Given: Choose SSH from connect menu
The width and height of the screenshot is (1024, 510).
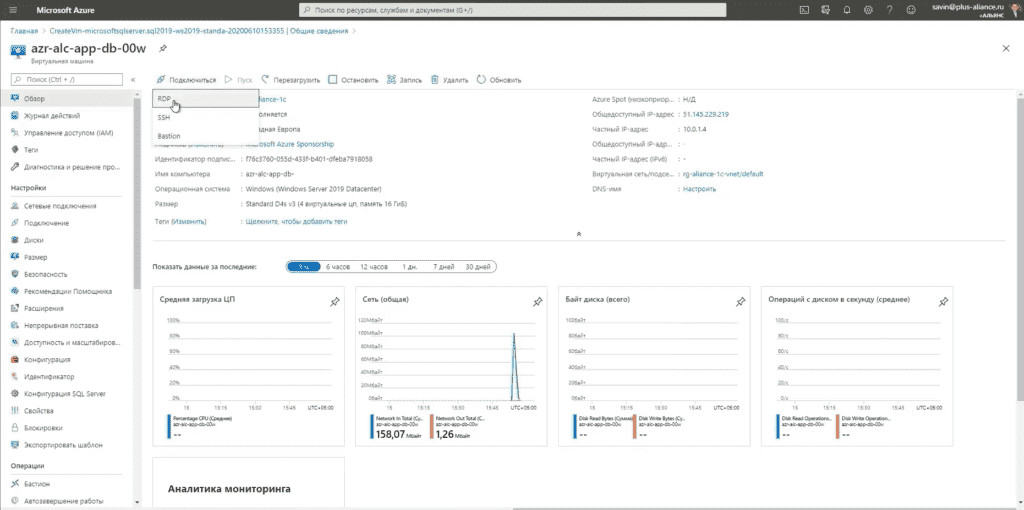Looking at the screenshot, I should pos(206,118).
